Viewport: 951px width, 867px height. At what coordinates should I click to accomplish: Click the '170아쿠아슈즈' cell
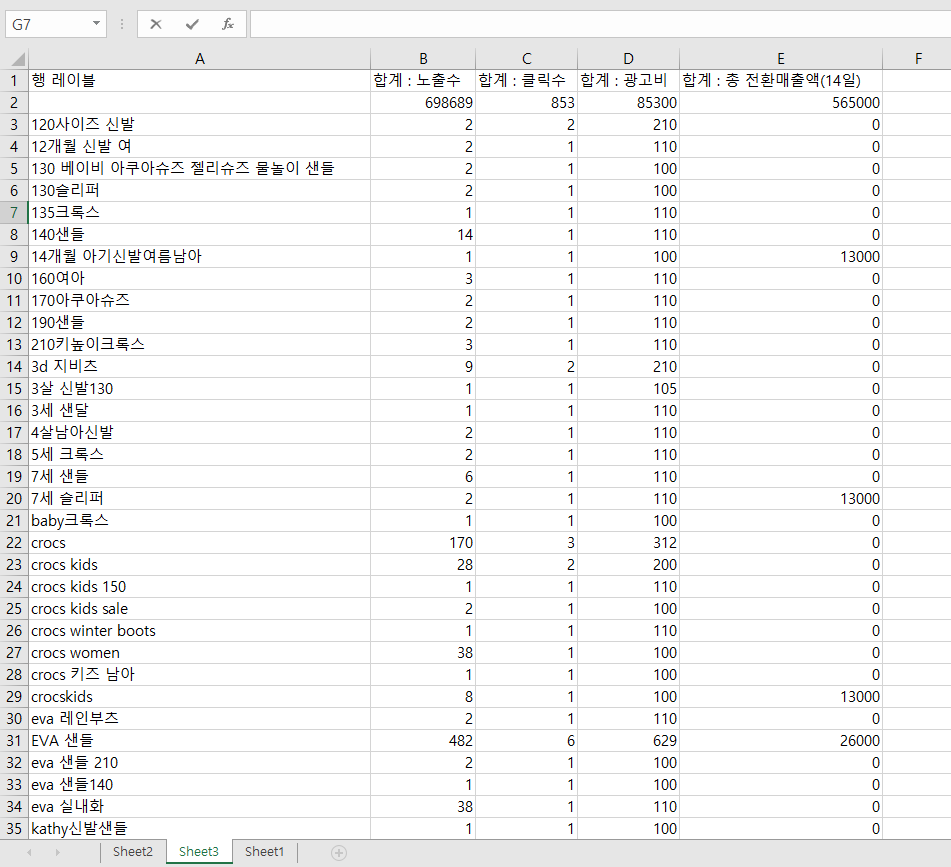200,301
